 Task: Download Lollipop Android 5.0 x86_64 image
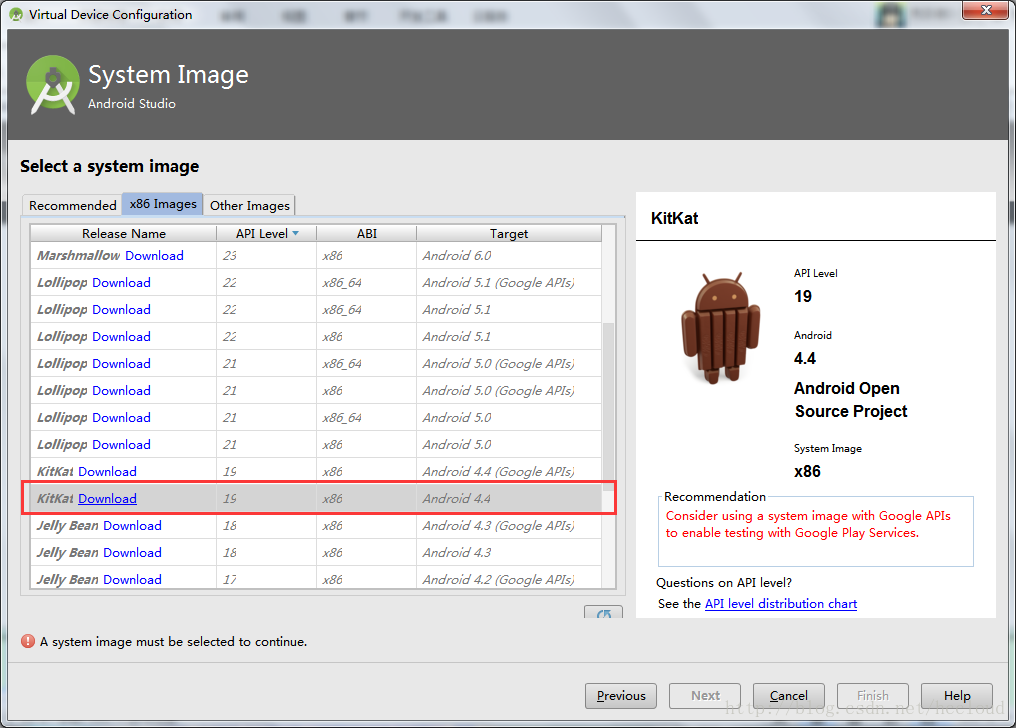coord(121,418)
